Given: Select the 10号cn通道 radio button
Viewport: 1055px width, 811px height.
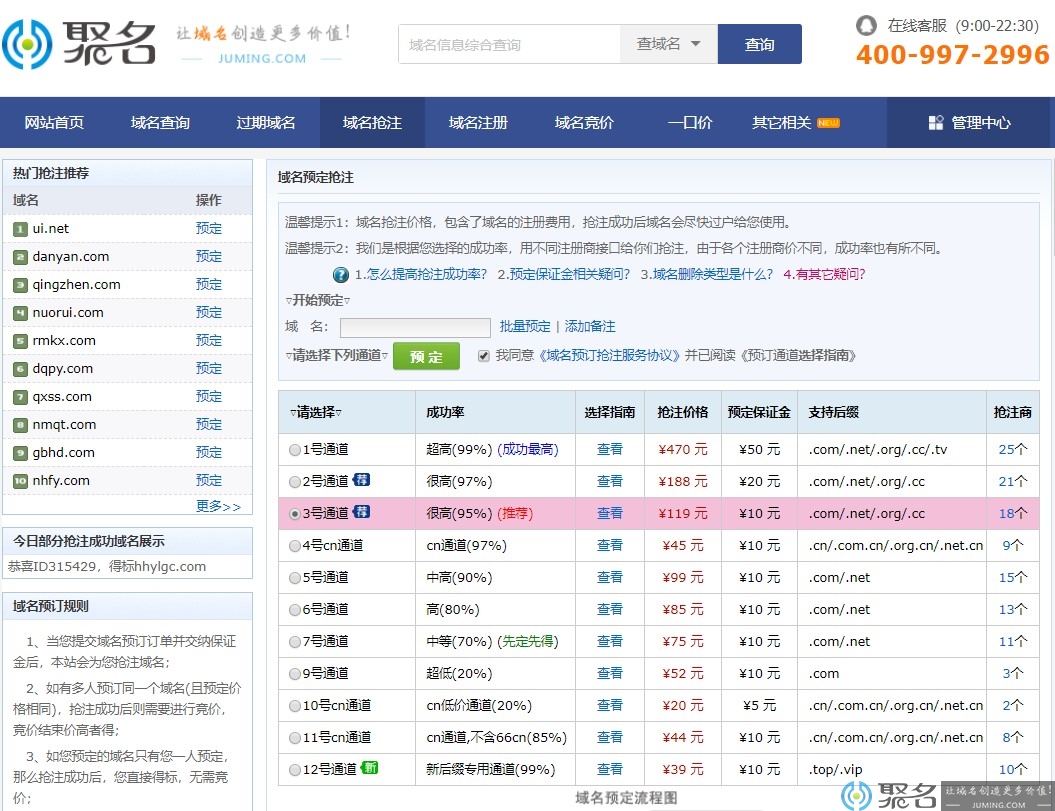Looking at the screenshot, I should point(295,706).
